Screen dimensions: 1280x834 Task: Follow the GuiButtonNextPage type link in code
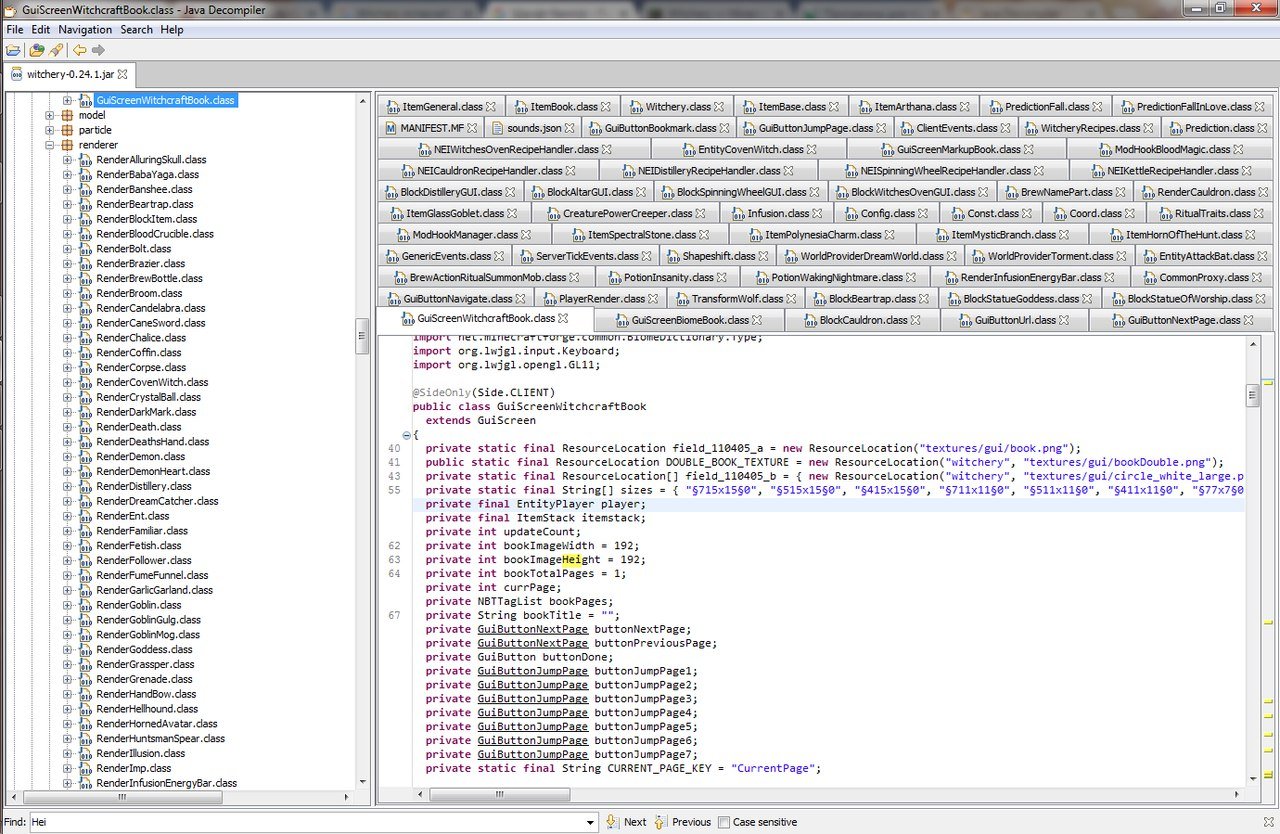532,629
